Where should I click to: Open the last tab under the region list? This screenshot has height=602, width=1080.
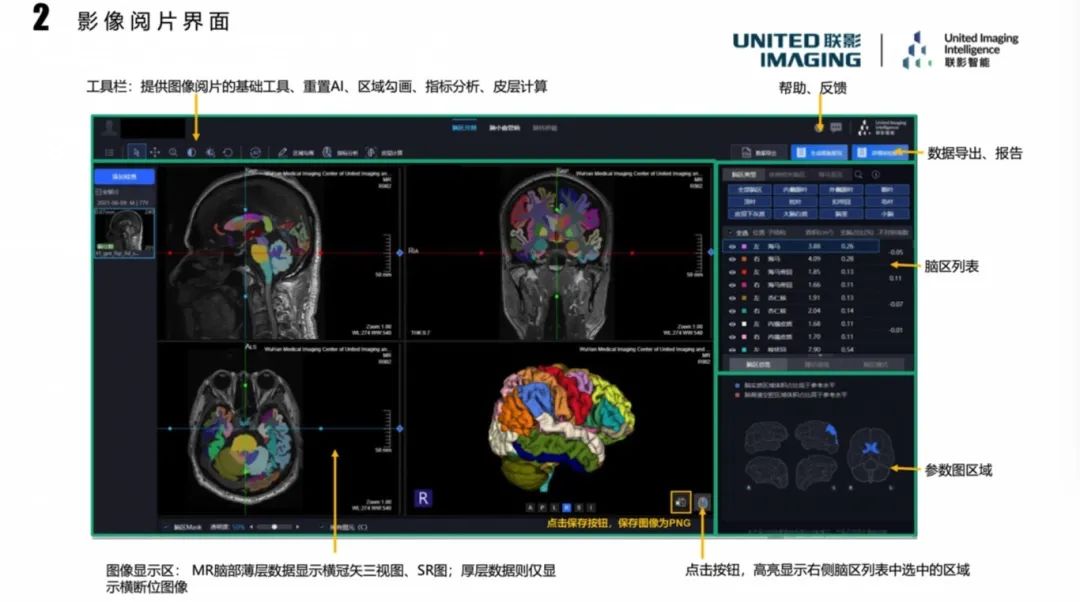point(875,364)
